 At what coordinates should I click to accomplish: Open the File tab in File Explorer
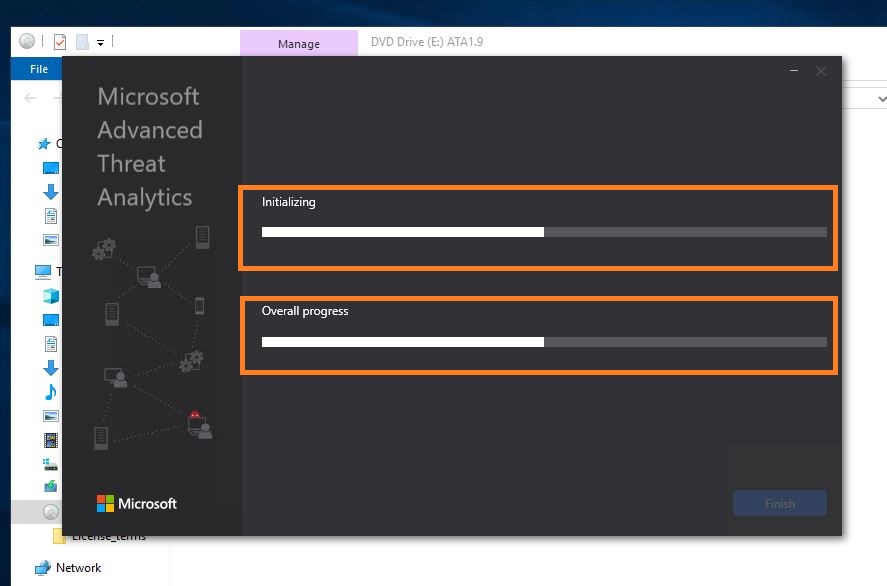click(x=38, y=69)
